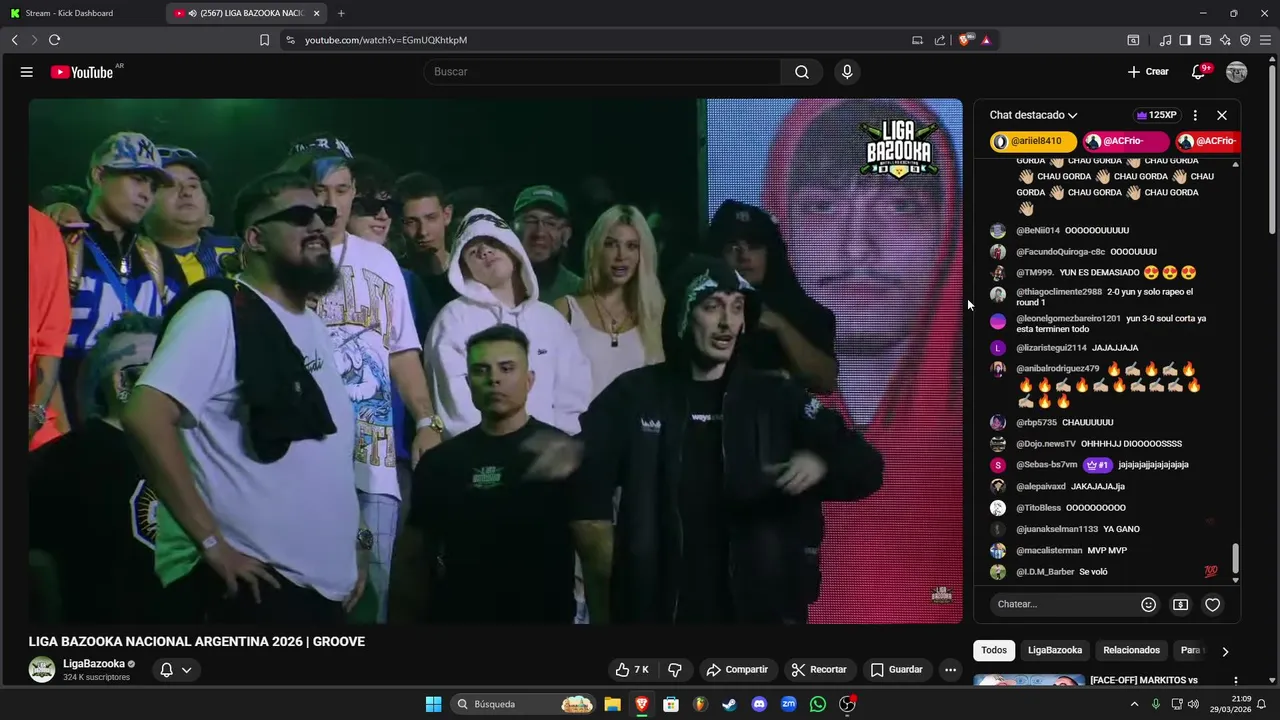Screen dimensions: 1280x720
Task: Select the LIGA BAZOOKA YouTube tab
Action: pos(245,13)
